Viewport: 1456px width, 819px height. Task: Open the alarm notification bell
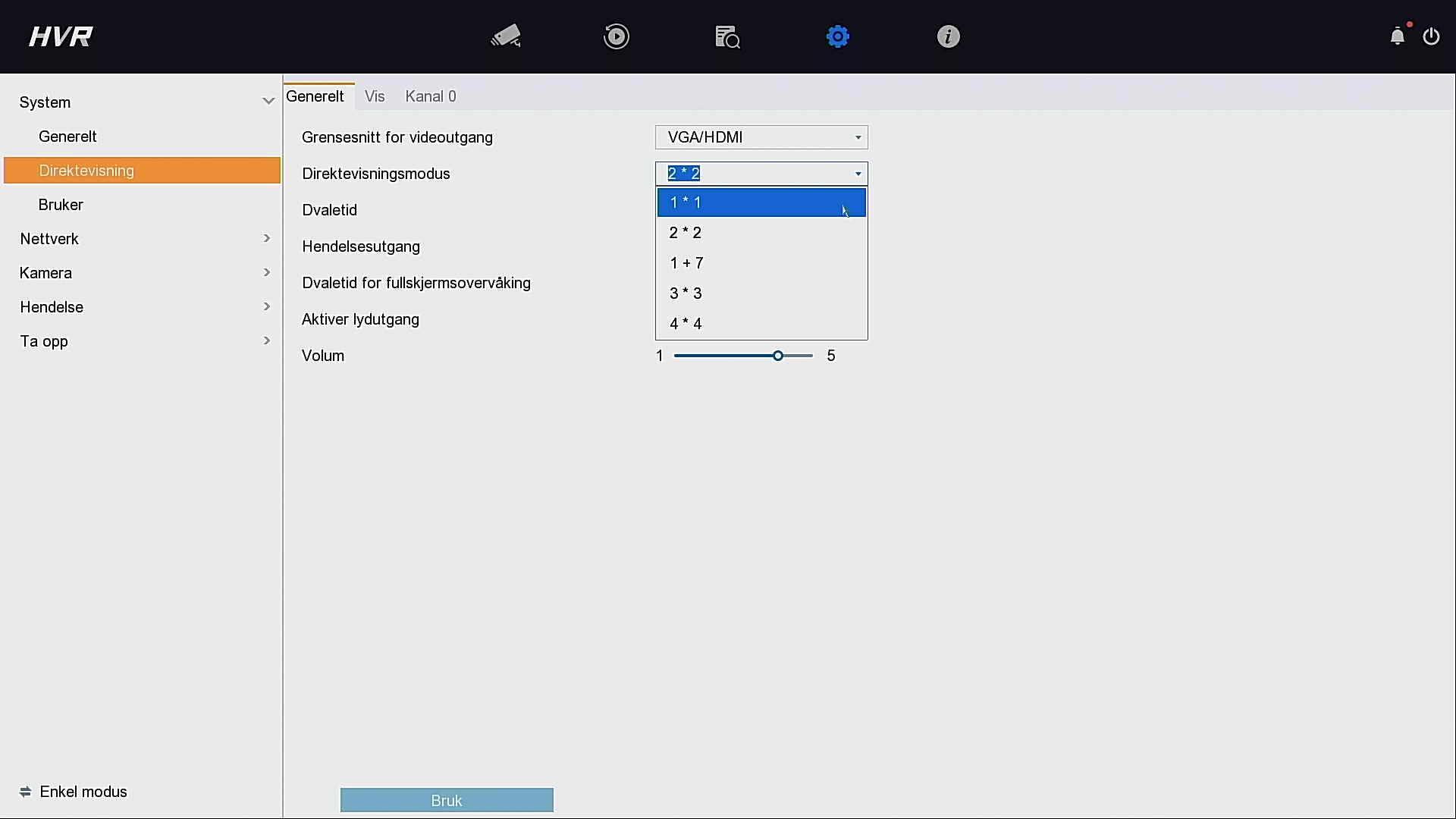tap(1397, 36)
